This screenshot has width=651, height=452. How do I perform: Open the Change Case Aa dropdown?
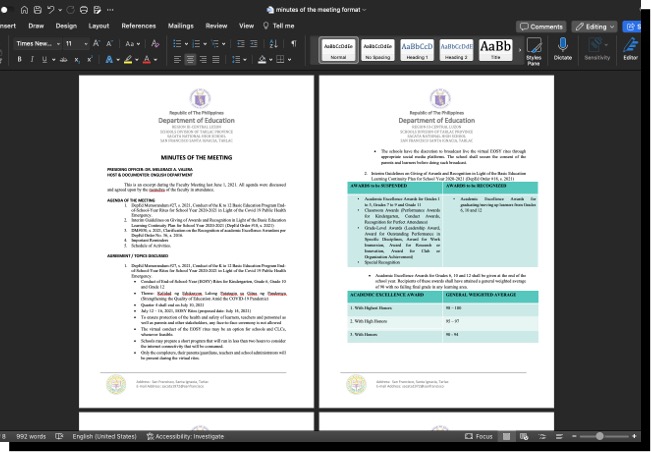132,44
